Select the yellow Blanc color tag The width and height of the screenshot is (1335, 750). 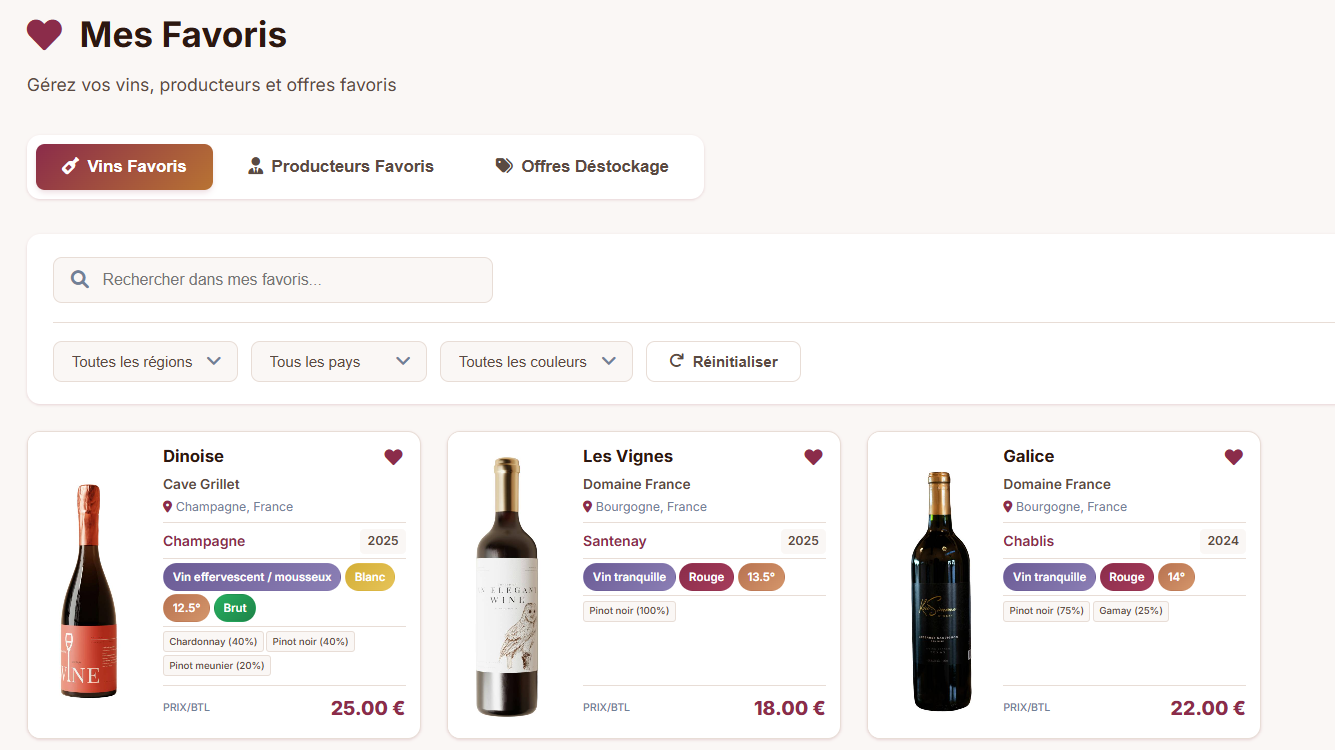point(369,577)
